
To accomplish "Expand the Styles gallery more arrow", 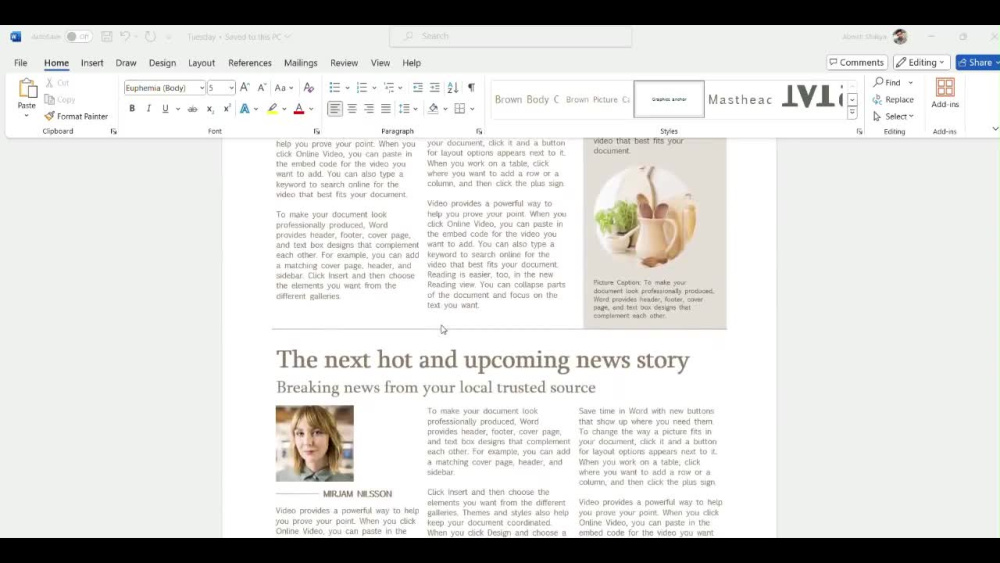I will (852, 113).
